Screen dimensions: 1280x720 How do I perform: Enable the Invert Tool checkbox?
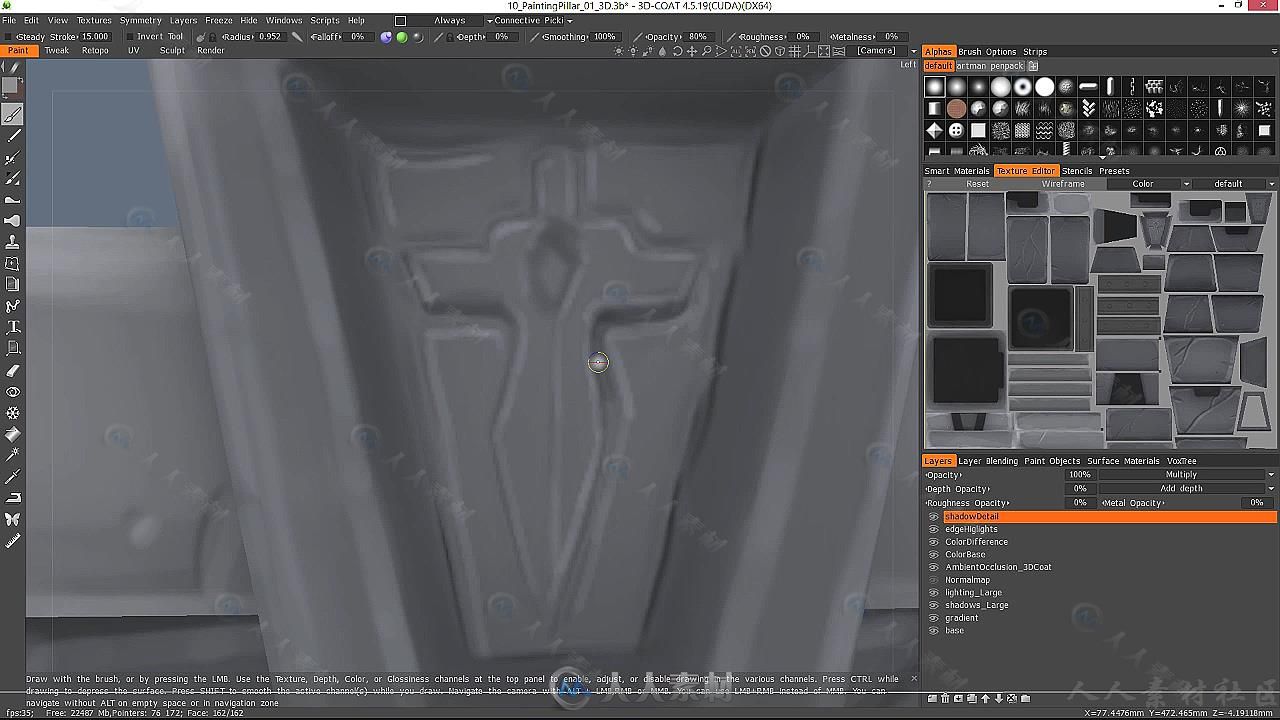(x=131, y=37)
